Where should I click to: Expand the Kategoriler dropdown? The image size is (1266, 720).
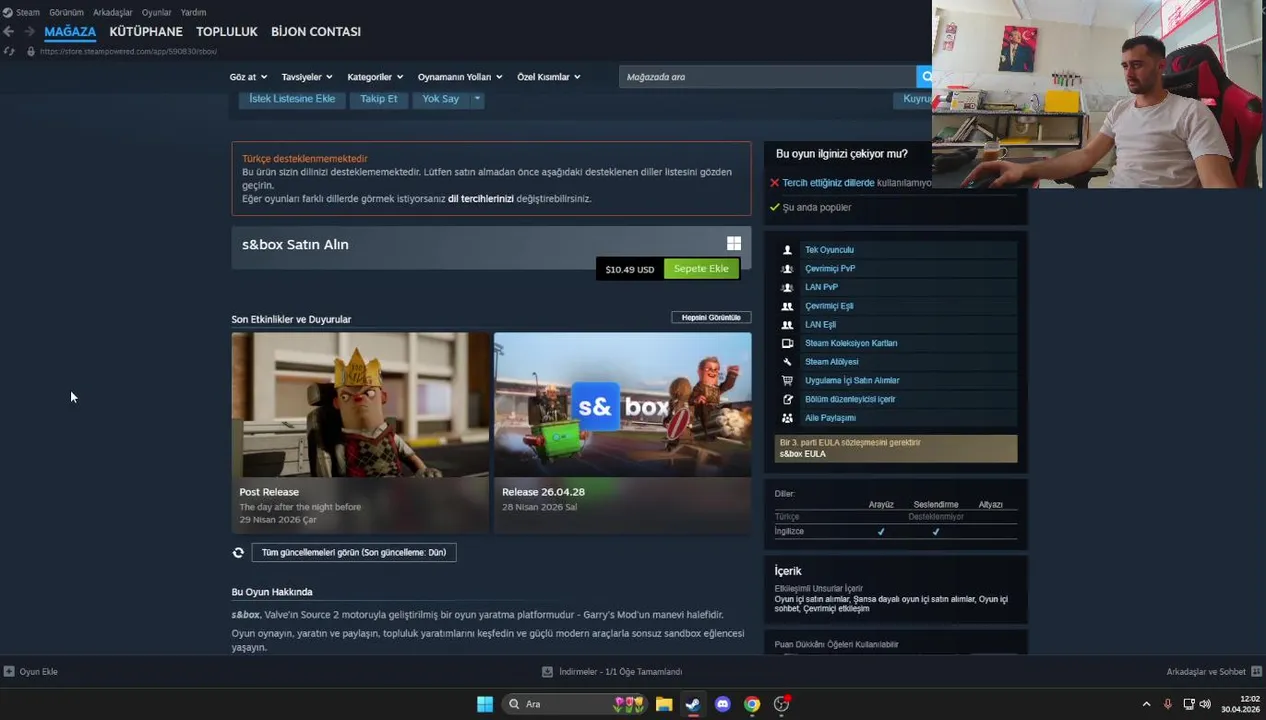[375, 77]
